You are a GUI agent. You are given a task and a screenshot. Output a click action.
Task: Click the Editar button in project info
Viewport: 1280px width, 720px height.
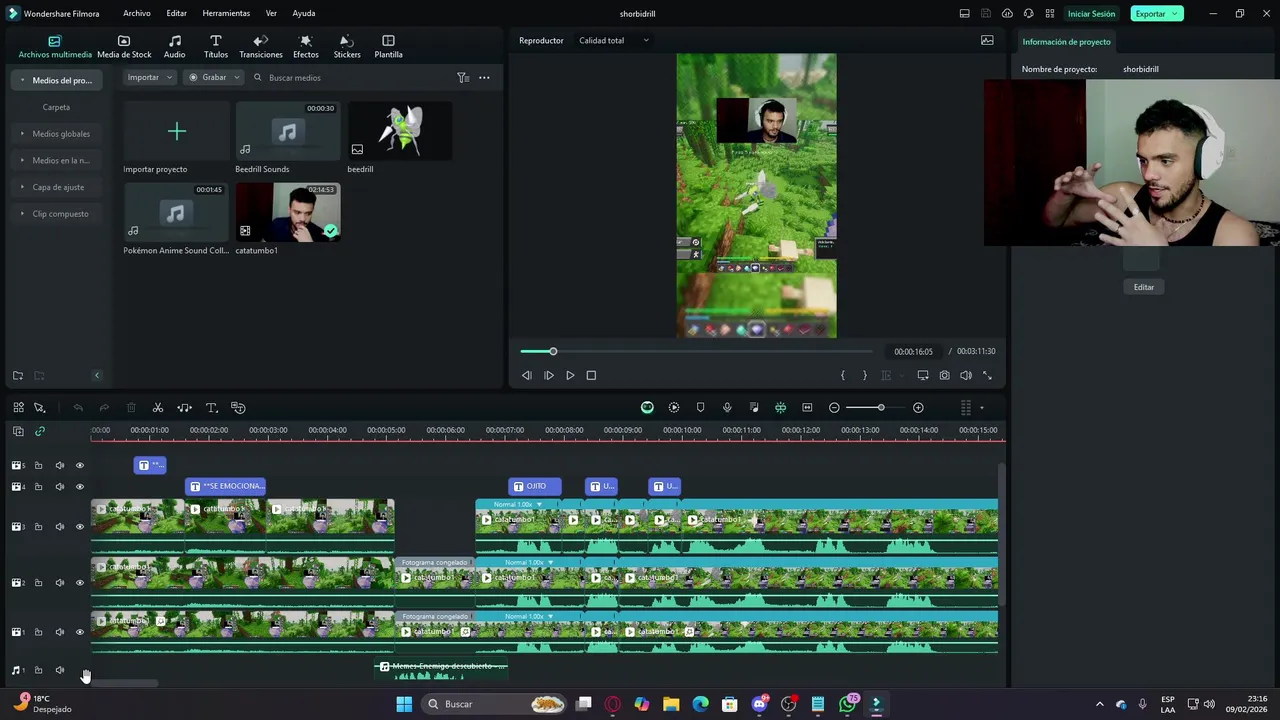tap(1144, 287)
